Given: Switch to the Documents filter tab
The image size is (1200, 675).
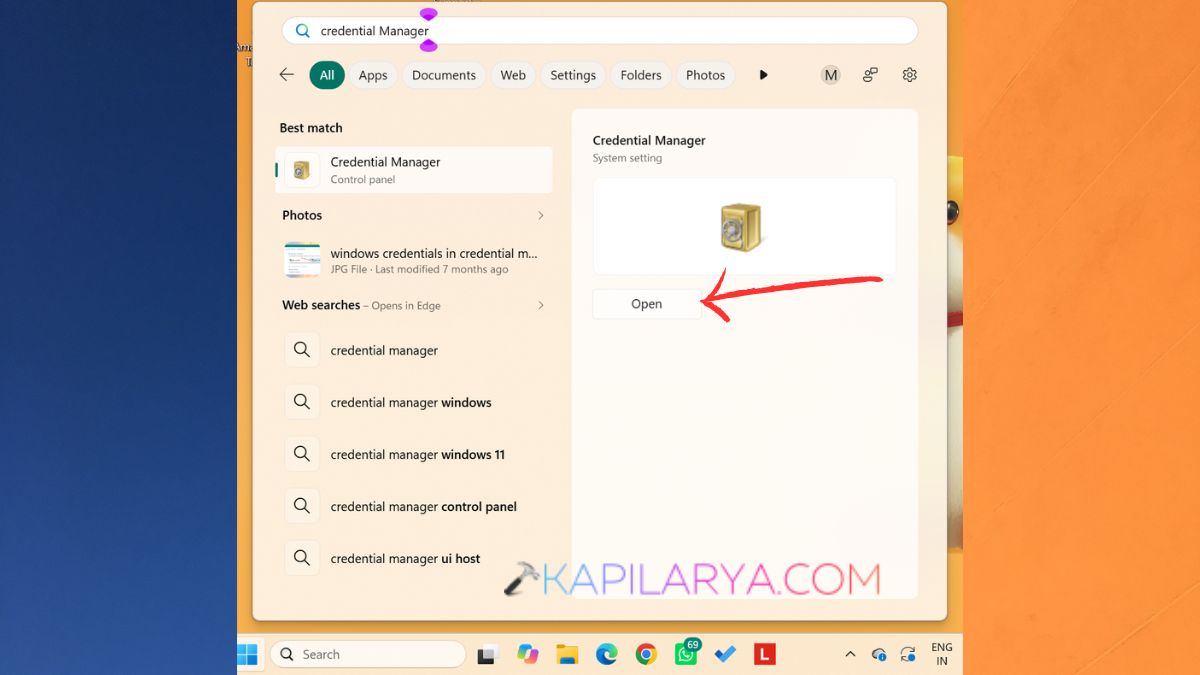Looking at the screenshot, I should (x=444, y=75).
